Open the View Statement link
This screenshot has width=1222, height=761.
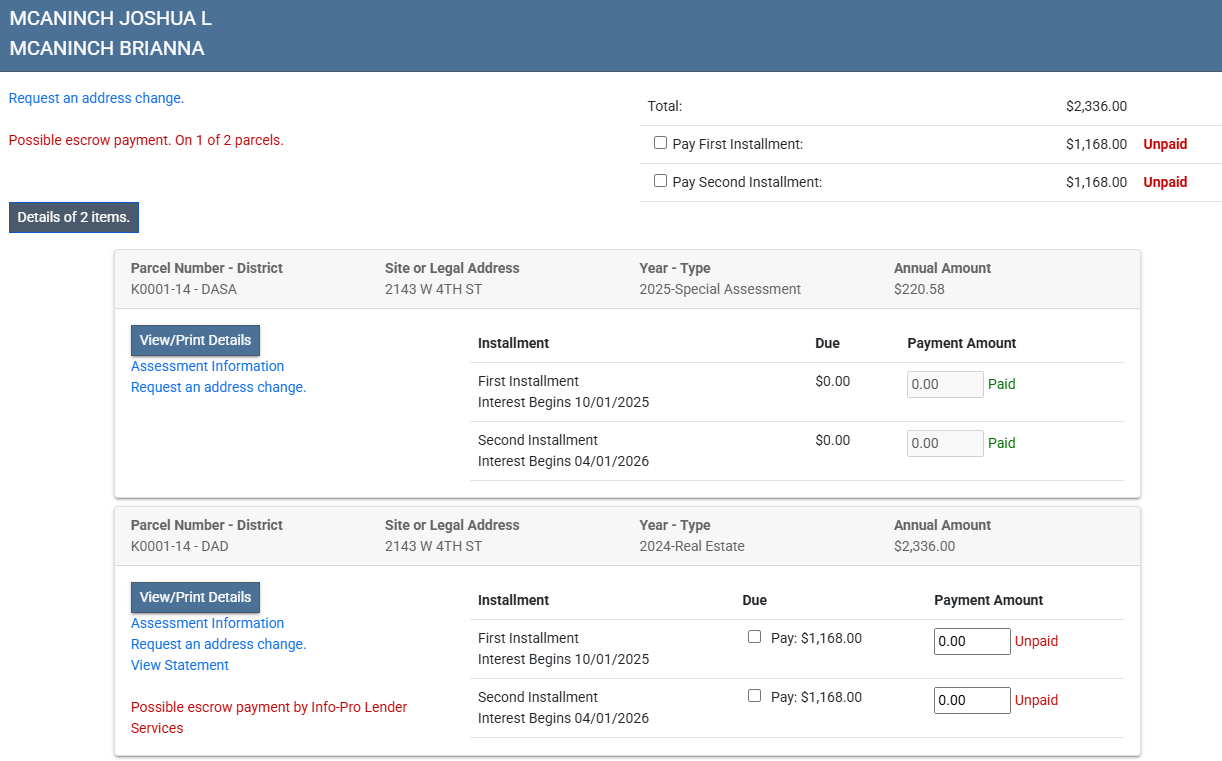[x=180, y=665]
